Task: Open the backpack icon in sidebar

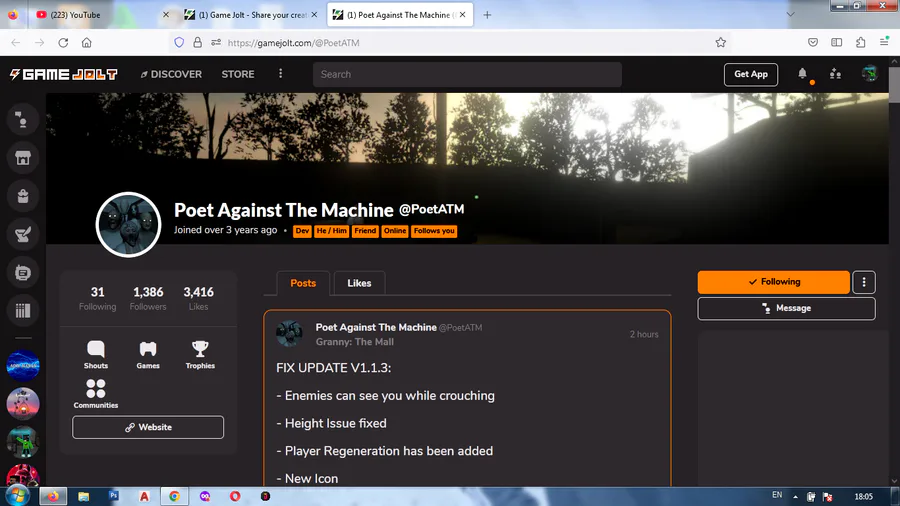Action: [23, 196]
